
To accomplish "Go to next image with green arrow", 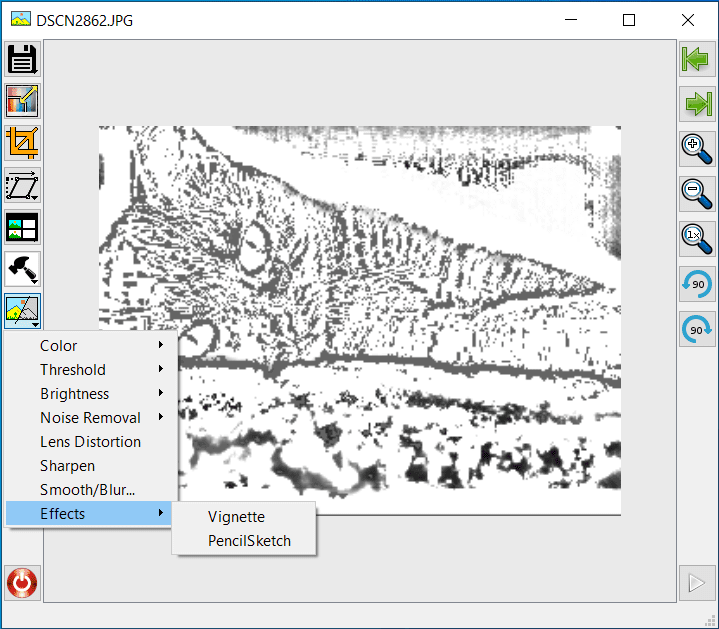I will 697,104.
